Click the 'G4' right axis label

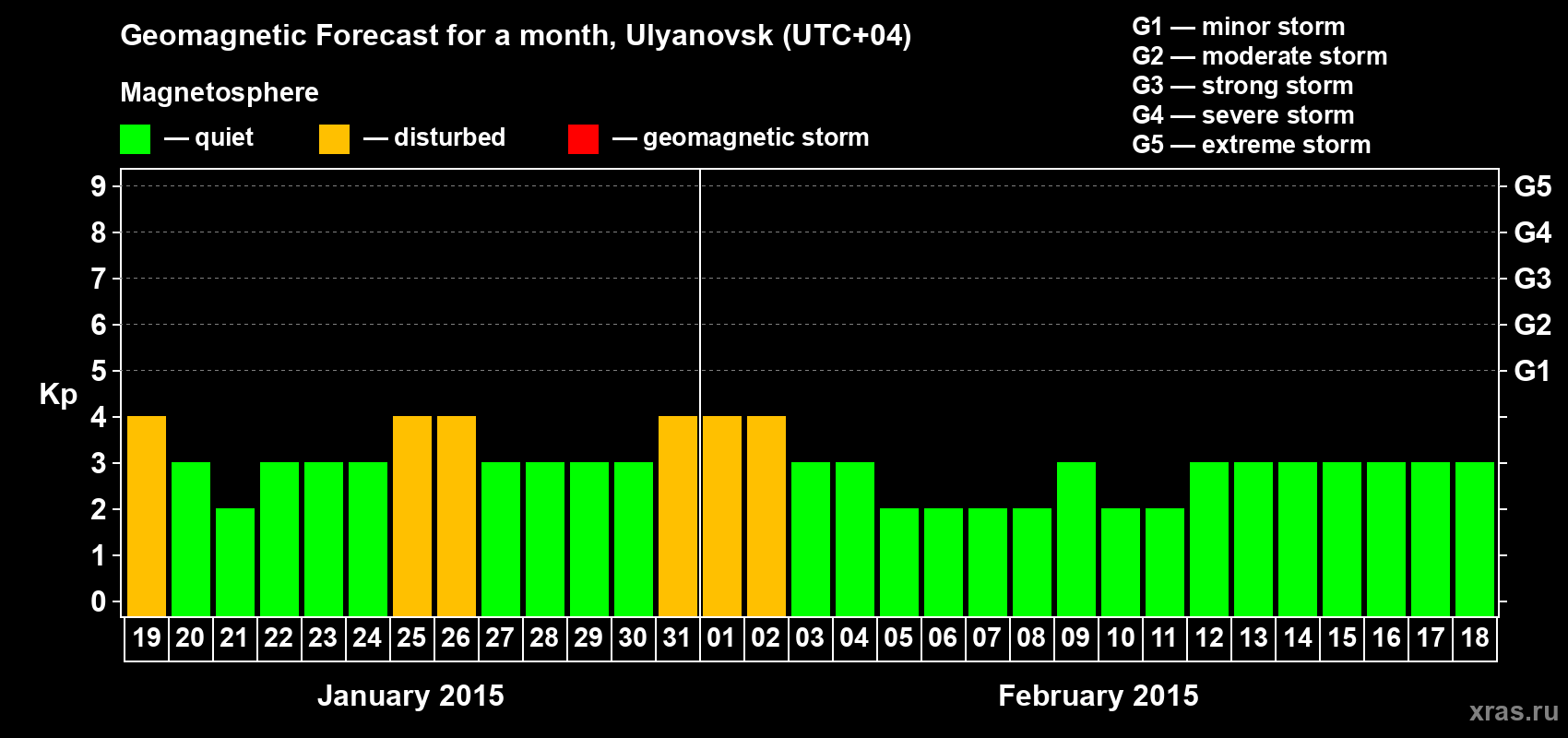click(x=1533, y=232)
